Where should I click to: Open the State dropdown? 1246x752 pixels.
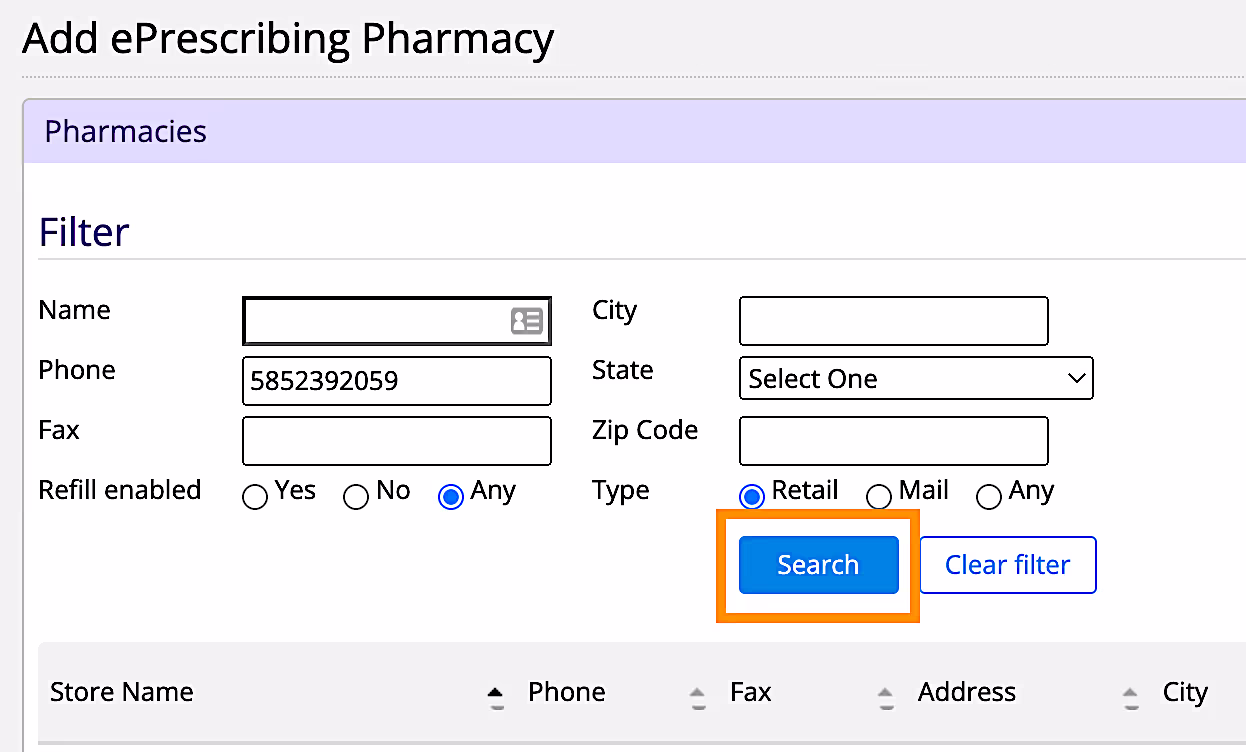[x=916, y=379]
